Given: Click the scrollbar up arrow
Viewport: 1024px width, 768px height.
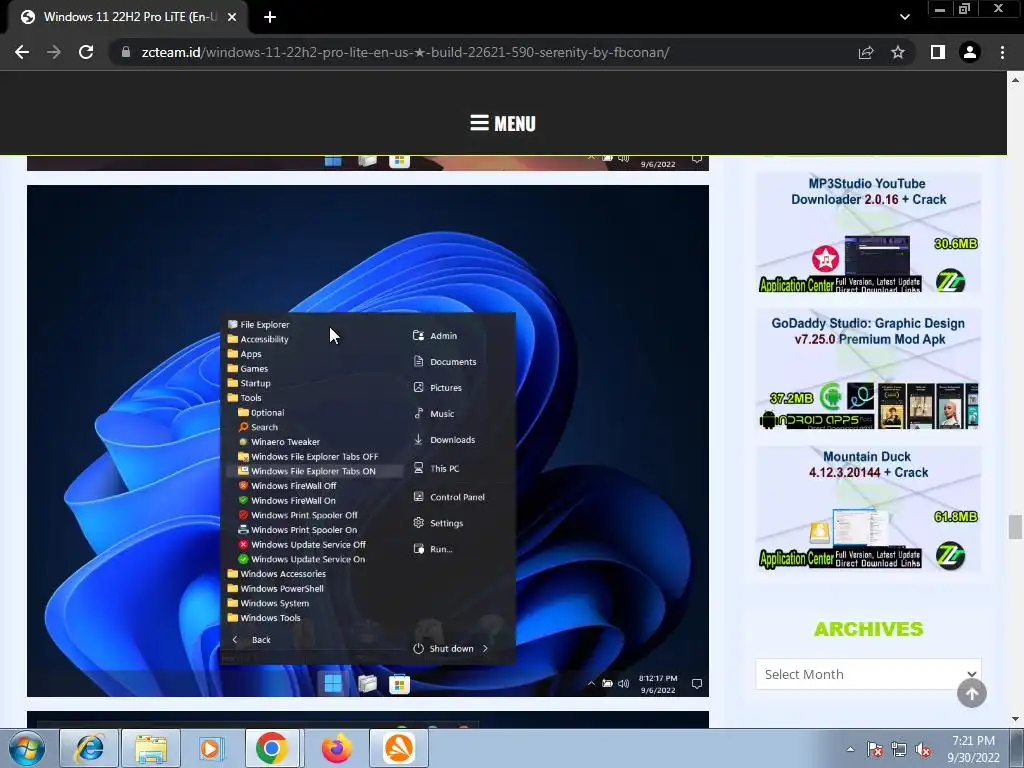Looking at the screenshot, I should (1015, 80).
